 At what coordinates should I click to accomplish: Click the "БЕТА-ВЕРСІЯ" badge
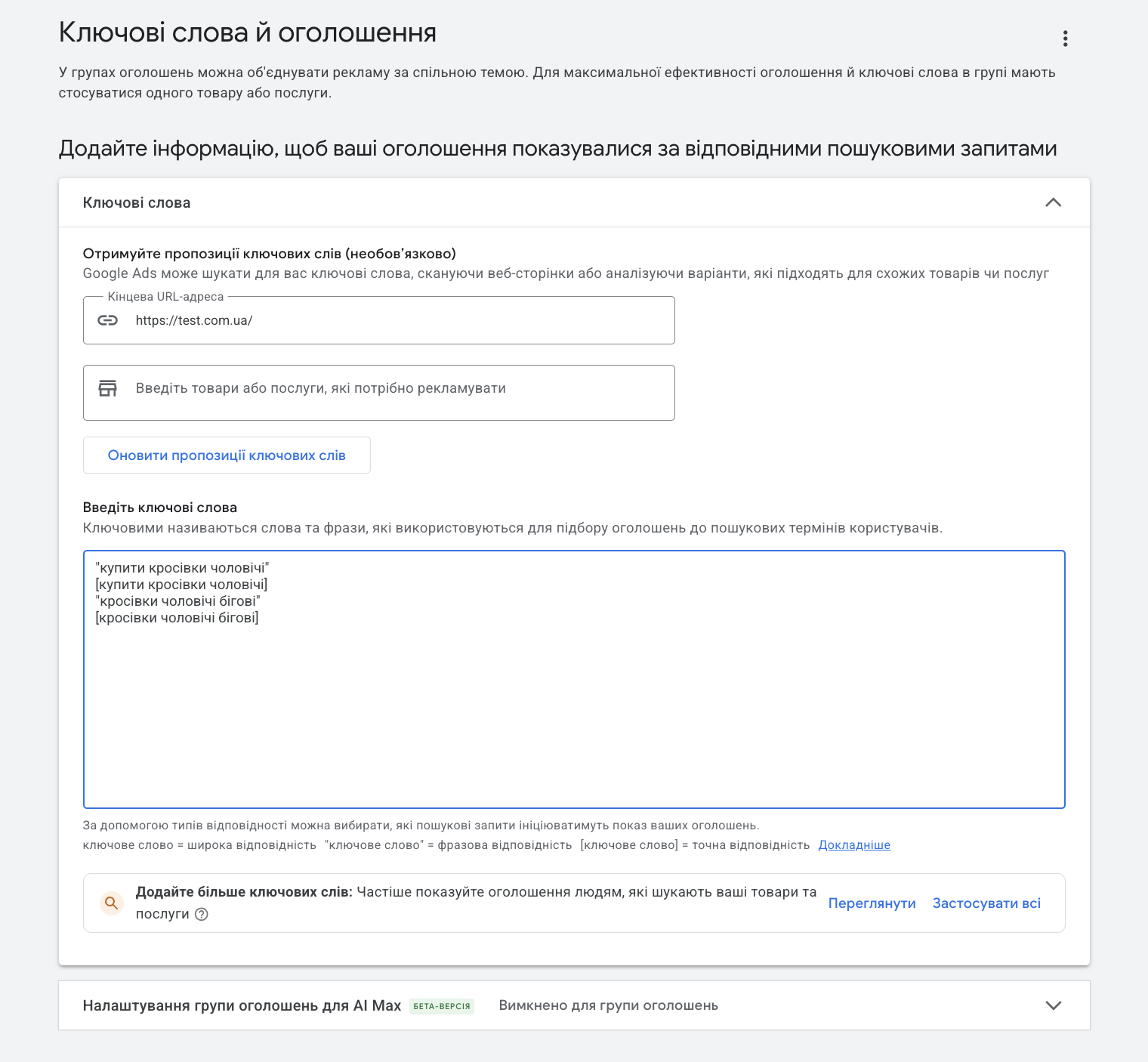[x=442, y=1006]
